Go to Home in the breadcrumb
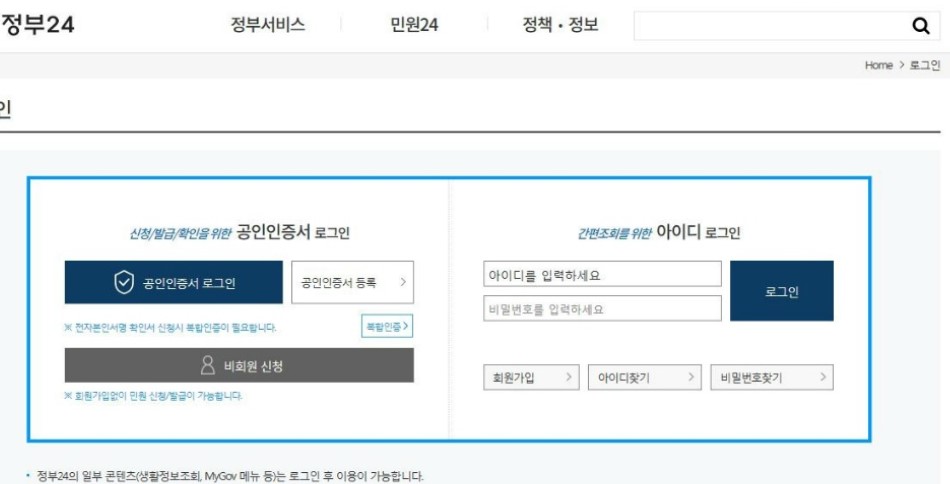The image size is (950, 484). click(879, 65)
